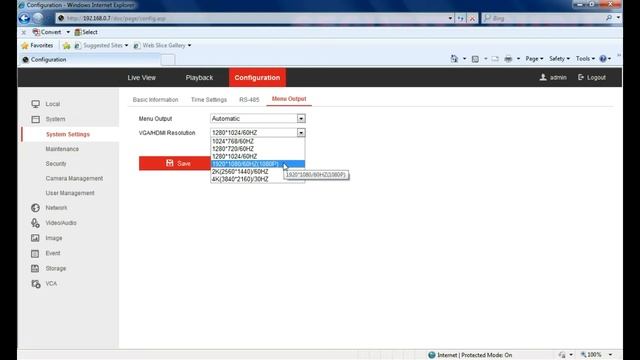The height and width of the screenshot is (360, 640).
Task: Click the Event sidebar icon
Action: pos(36,253)
